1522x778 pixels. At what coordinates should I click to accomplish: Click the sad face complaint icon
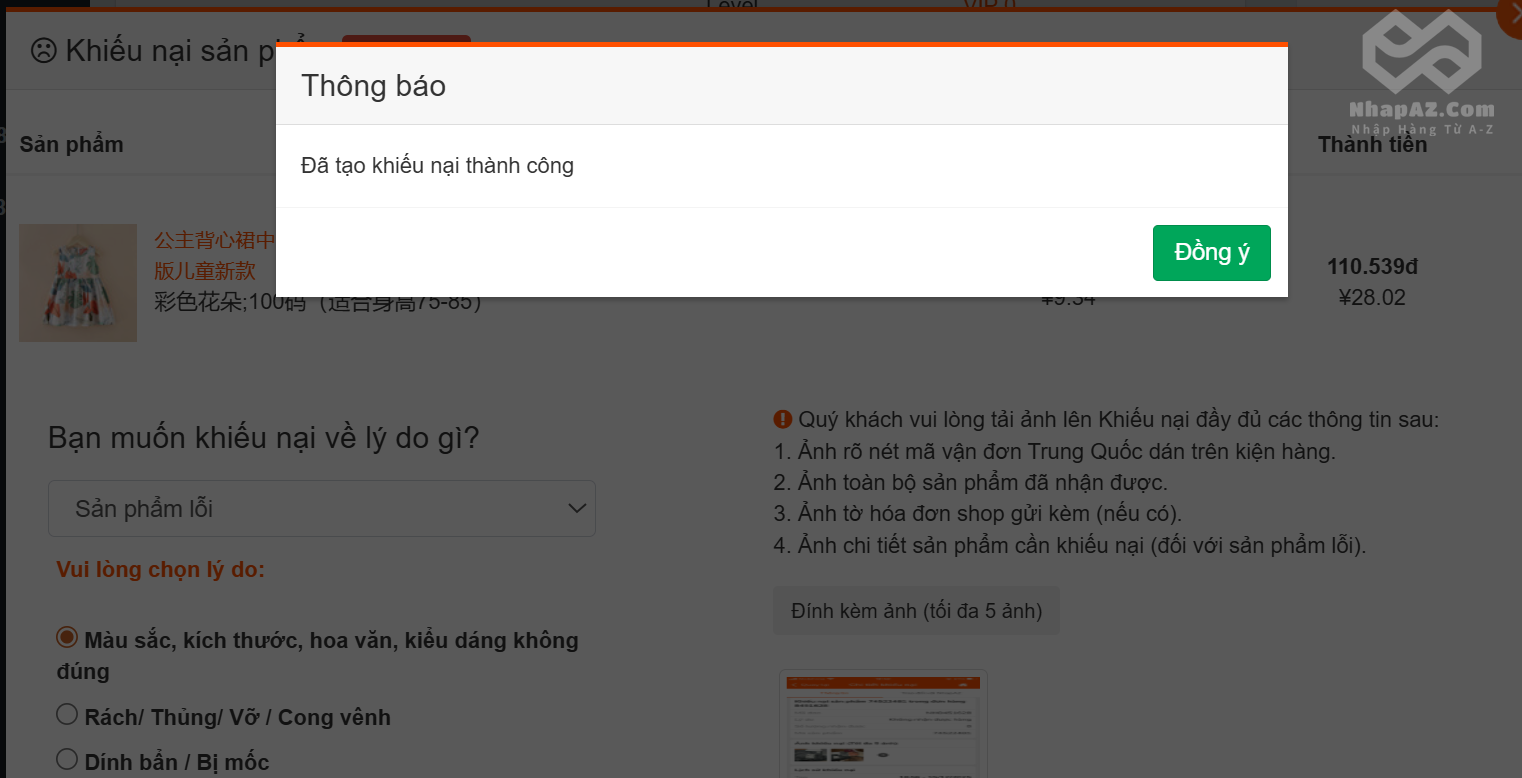point(43,50)
